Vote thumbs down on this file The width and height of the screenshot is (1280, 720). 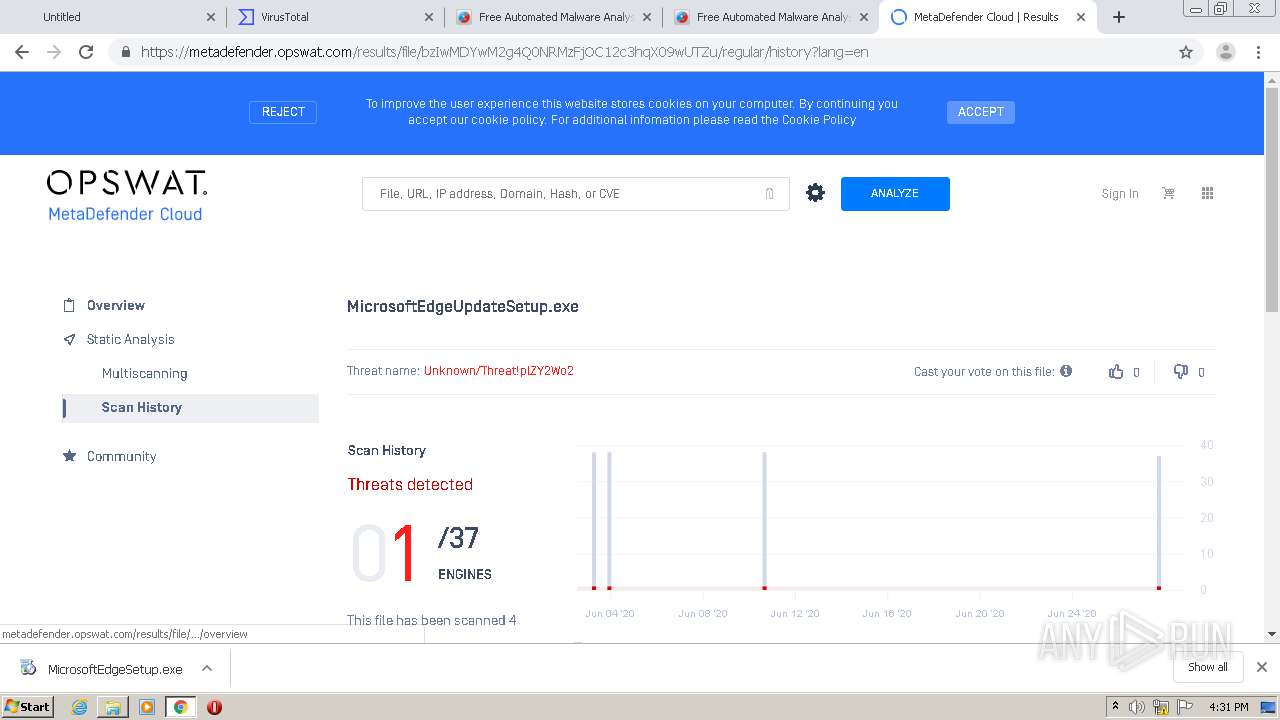(1181, 371)
